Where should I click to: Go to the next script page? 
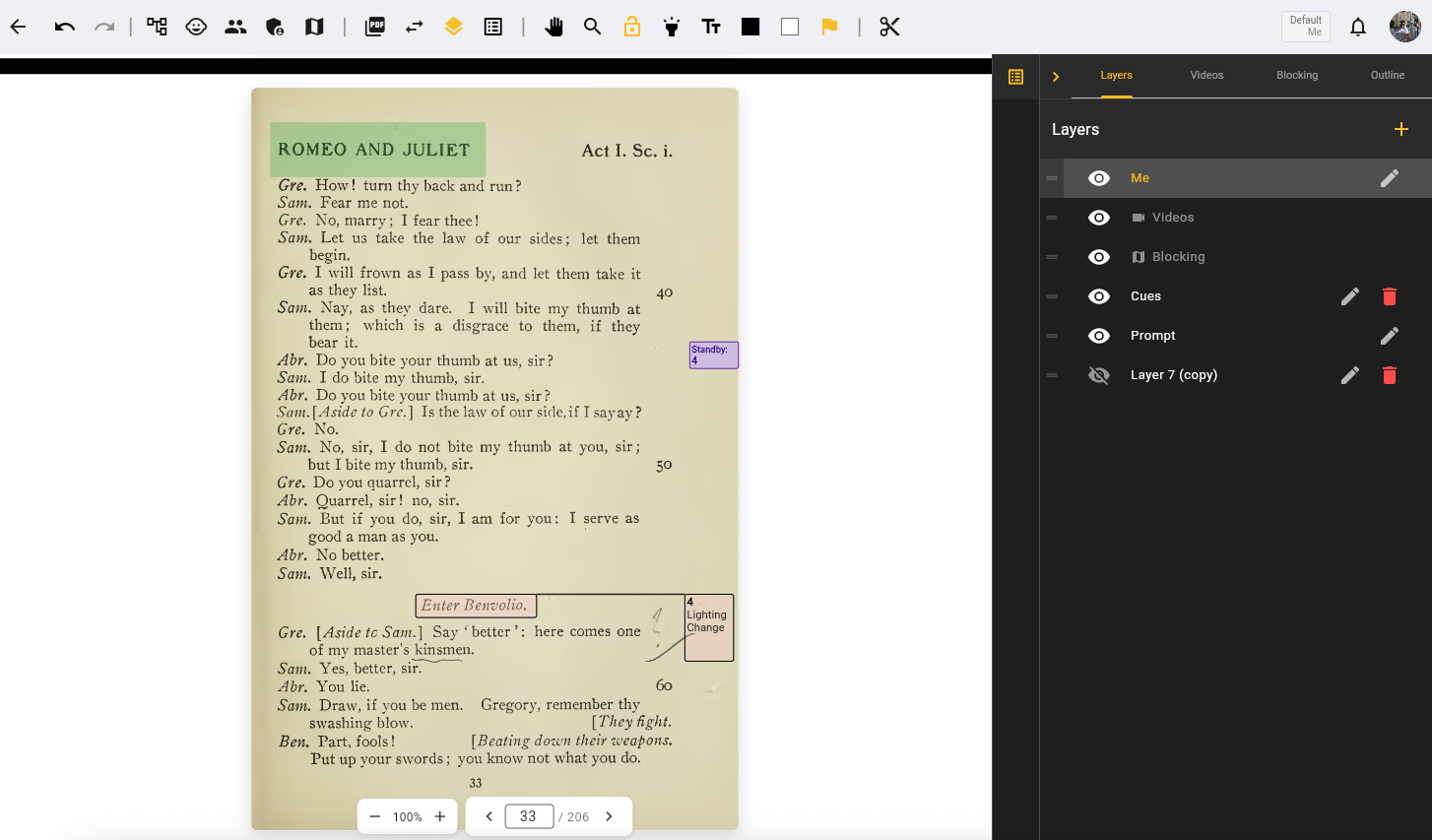(x=609, y=815)
